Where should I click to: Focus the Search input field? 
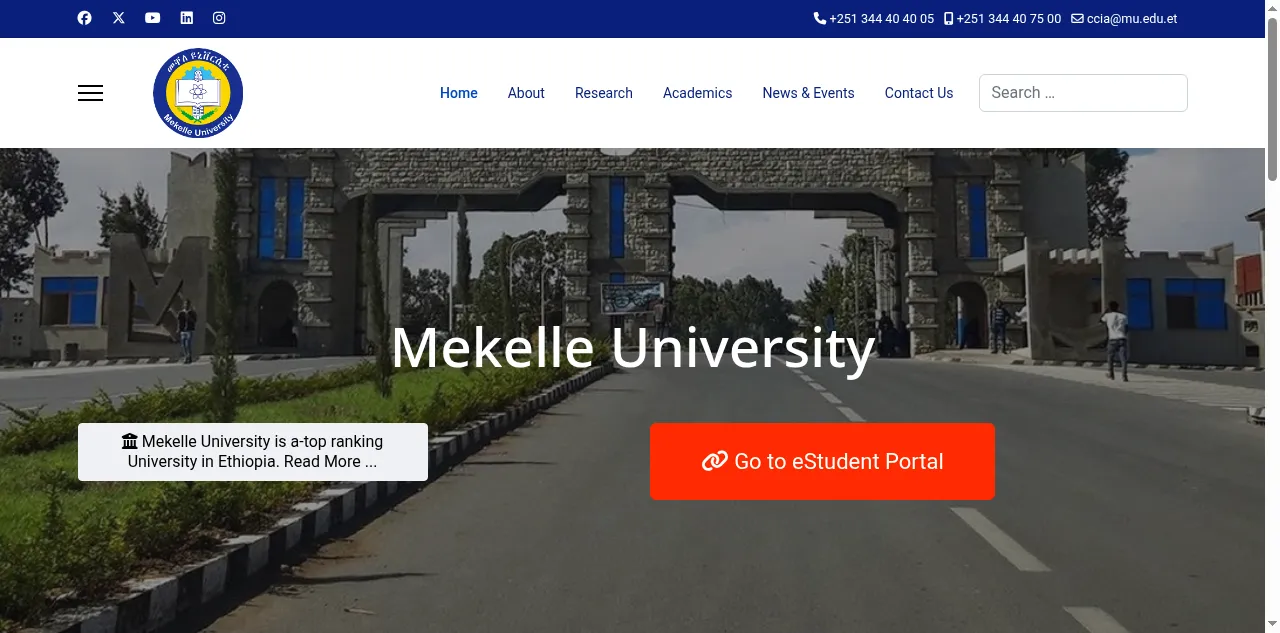click(1083, 93)
